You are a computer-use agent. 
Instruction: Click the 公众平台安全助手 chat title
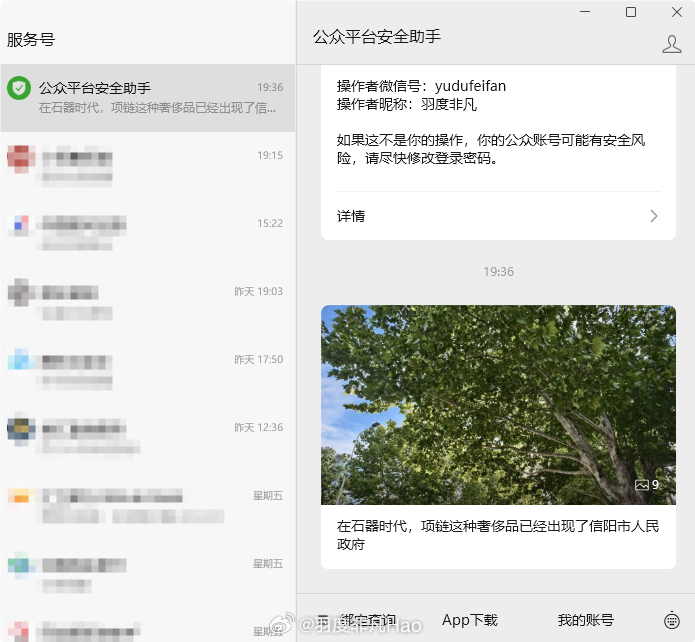pos(377,37)
